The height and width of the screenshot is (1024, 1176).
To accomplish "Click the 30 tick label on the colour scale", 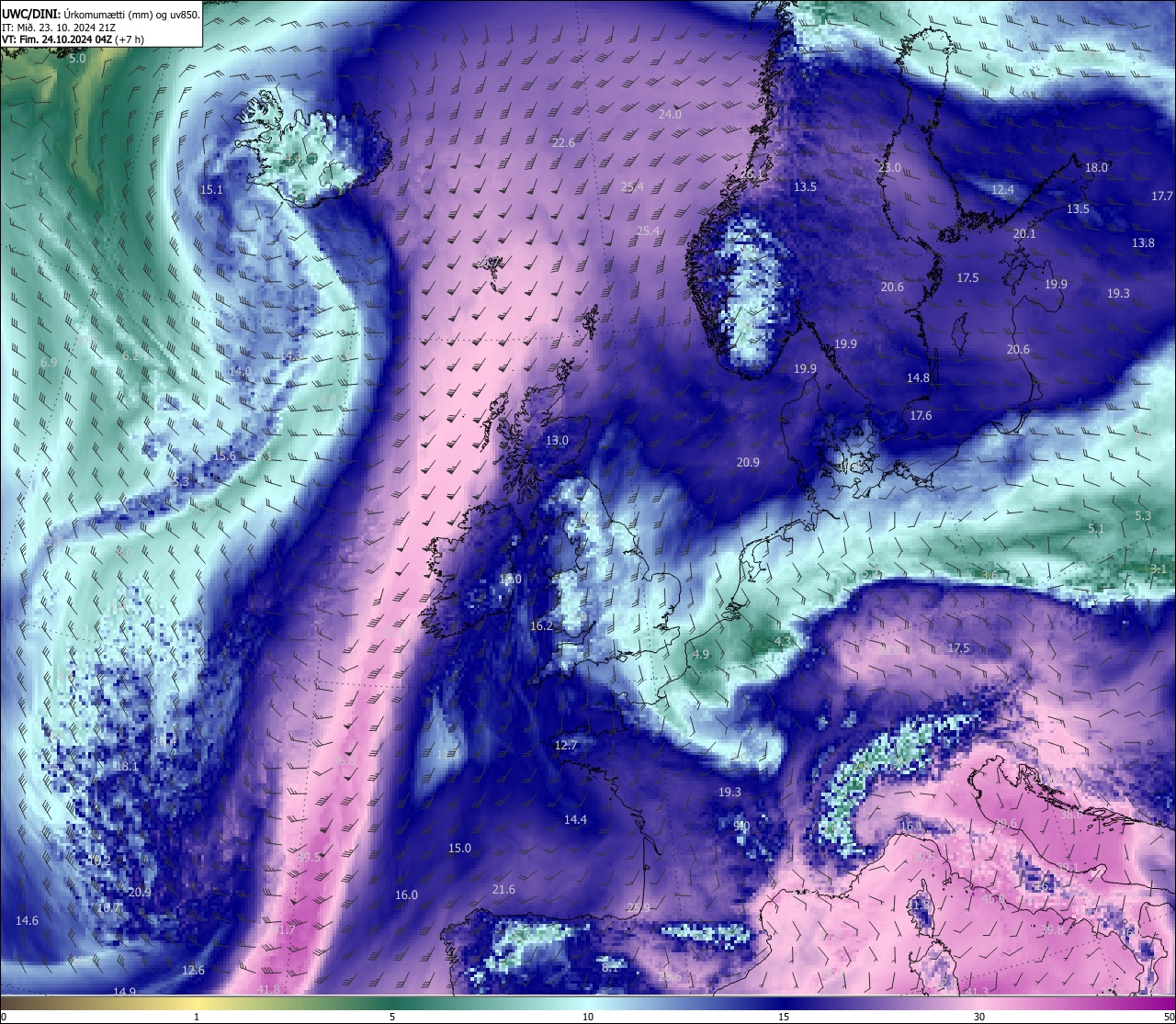I will tap(979, 1017).
